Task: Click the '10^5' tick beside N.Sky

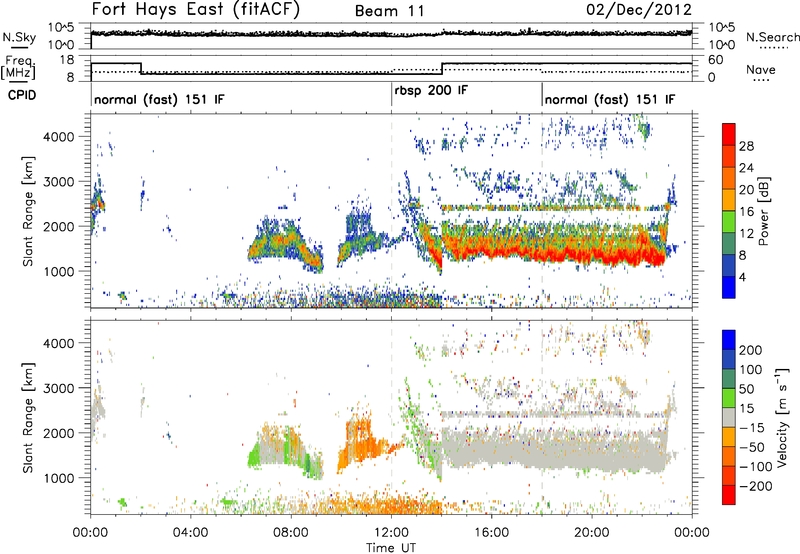Action: (x=61, y=28)
